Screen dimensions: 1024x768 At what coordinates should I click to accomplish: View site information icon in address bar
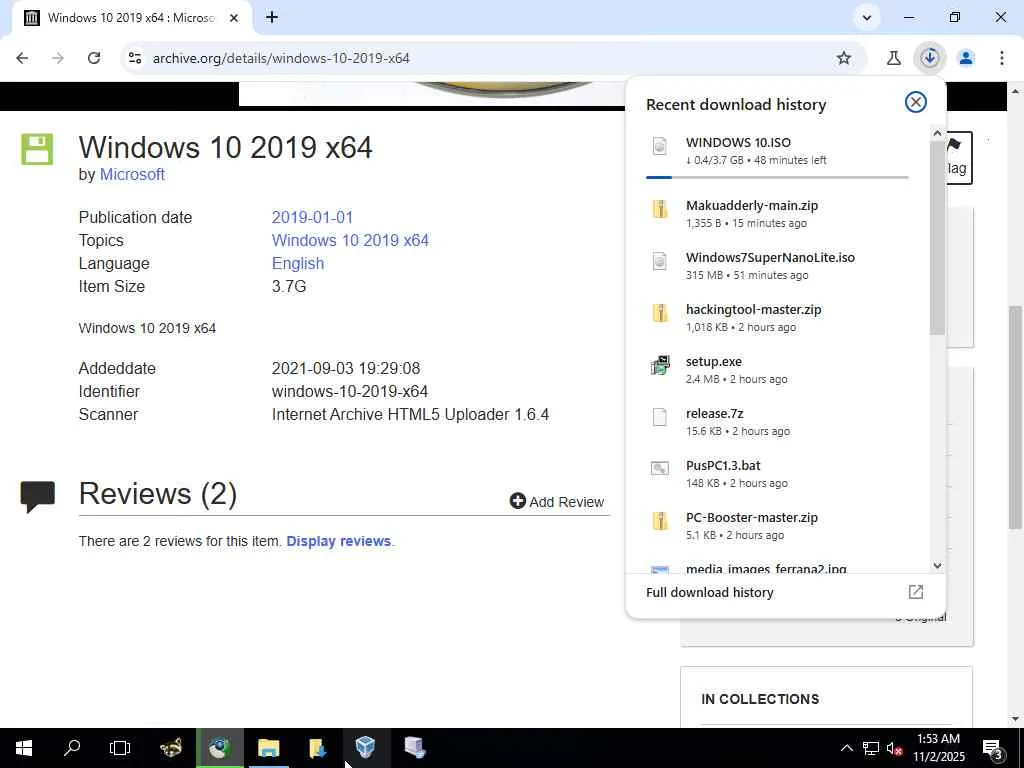pos(135,58)
